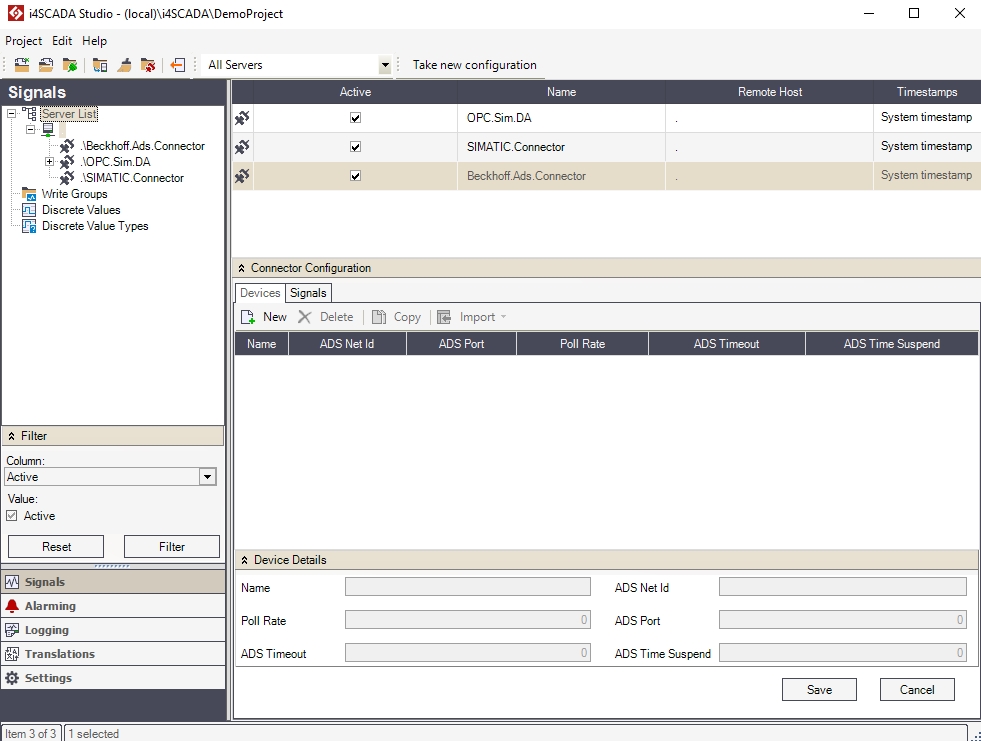The height and width of the screenshot is (741, 981).
Task: Open the Alarming section with the bell icon
Action: coord(13,606)
